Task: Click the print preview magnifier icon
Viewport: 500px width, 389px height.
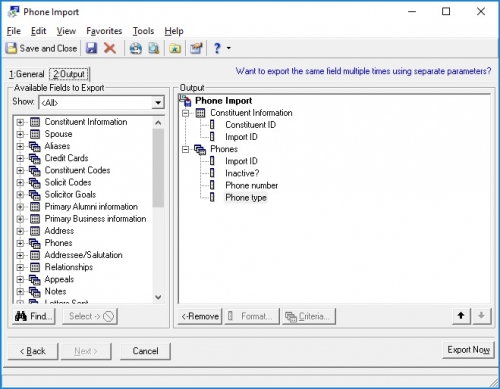Action: click(x=154, y=49)
